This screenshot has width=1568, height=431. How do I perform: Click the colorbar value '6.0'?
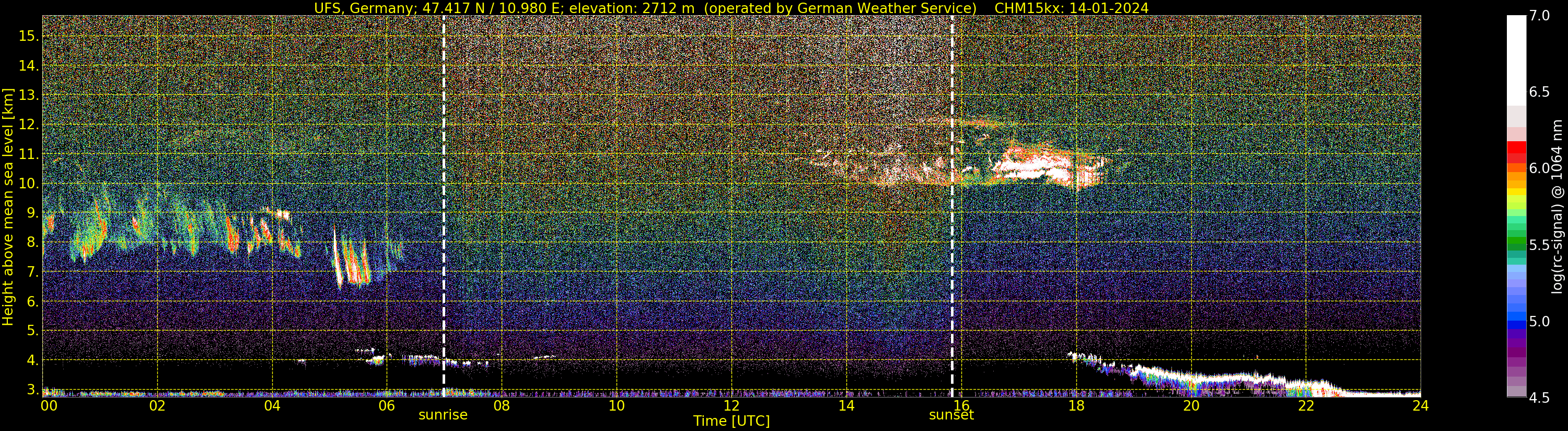point(1539,168)
